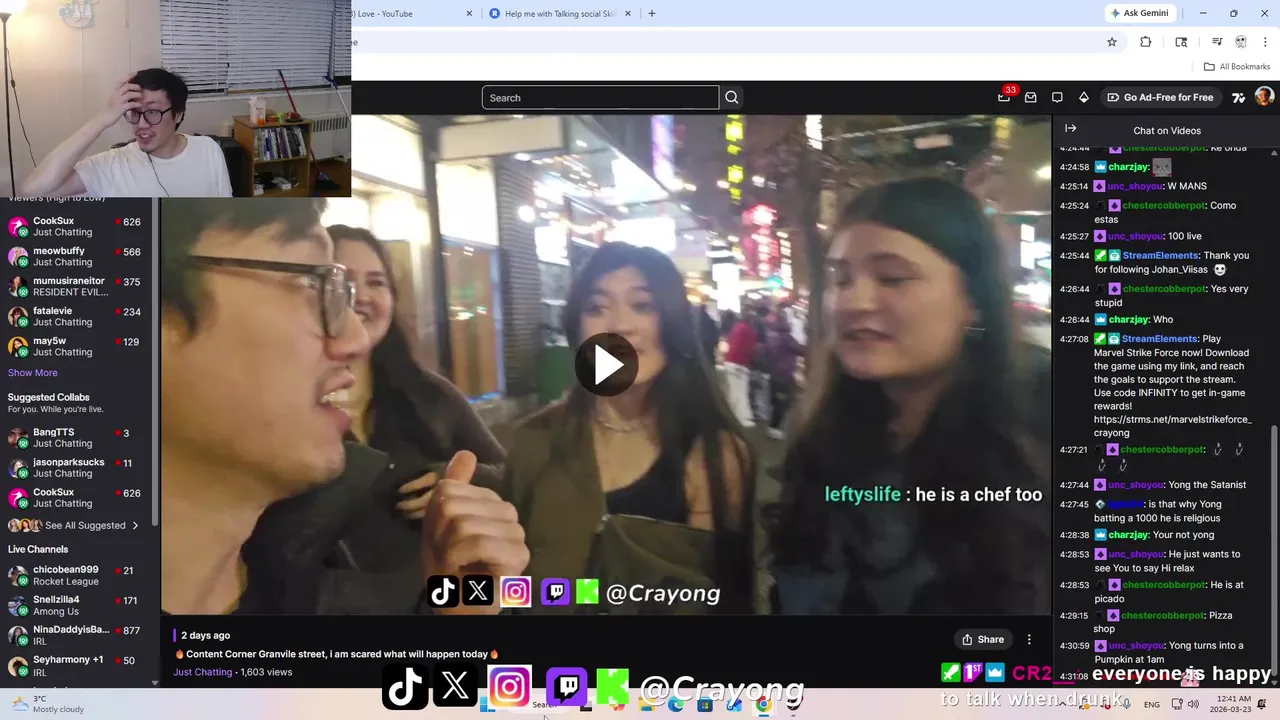Share the video with Share button
1280x720 pixels.
tap(983, 639)
